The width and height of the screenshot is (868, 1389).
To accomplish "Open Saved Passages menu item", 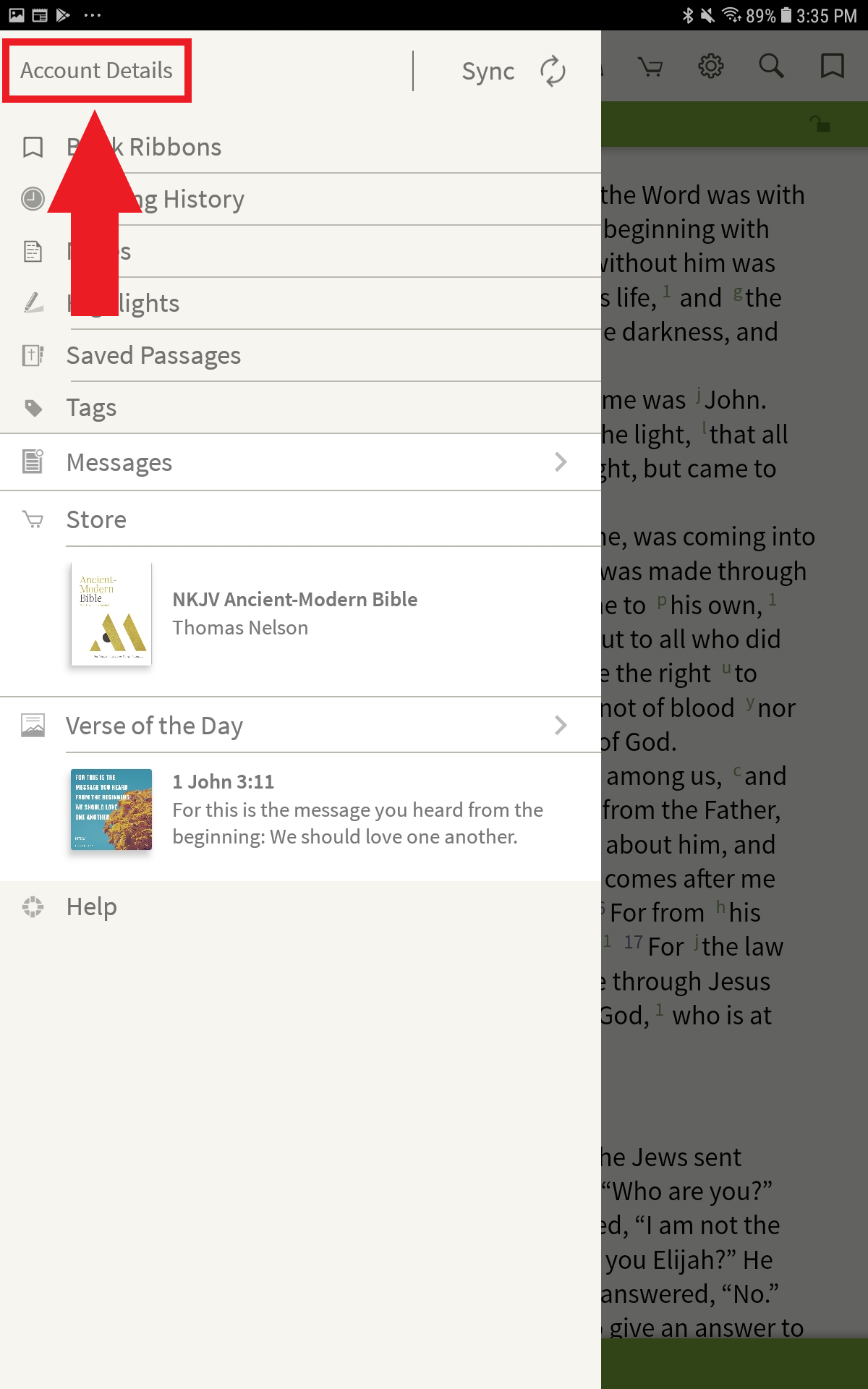I will pos(300,355).
